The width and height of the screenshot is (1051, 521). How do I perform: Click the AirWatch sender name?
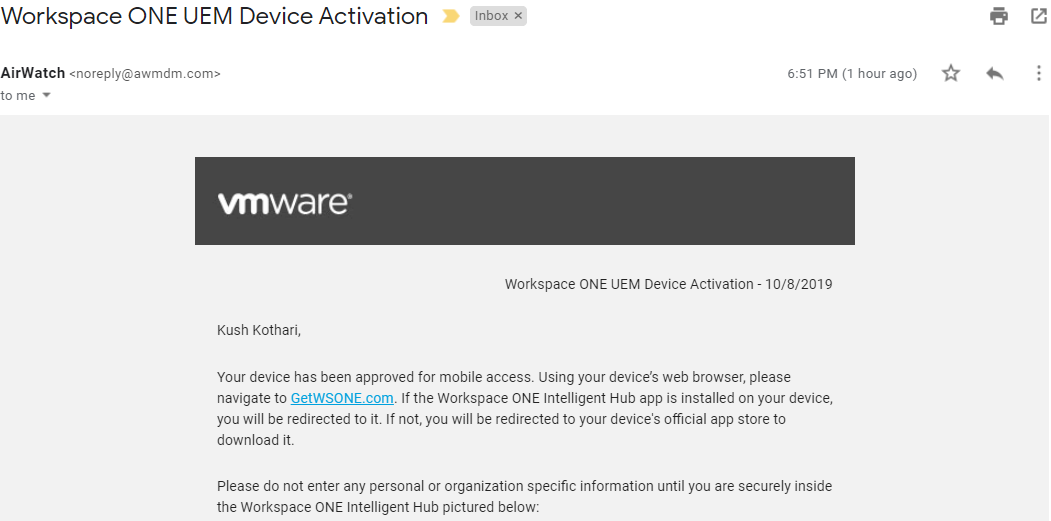(33, 73)
